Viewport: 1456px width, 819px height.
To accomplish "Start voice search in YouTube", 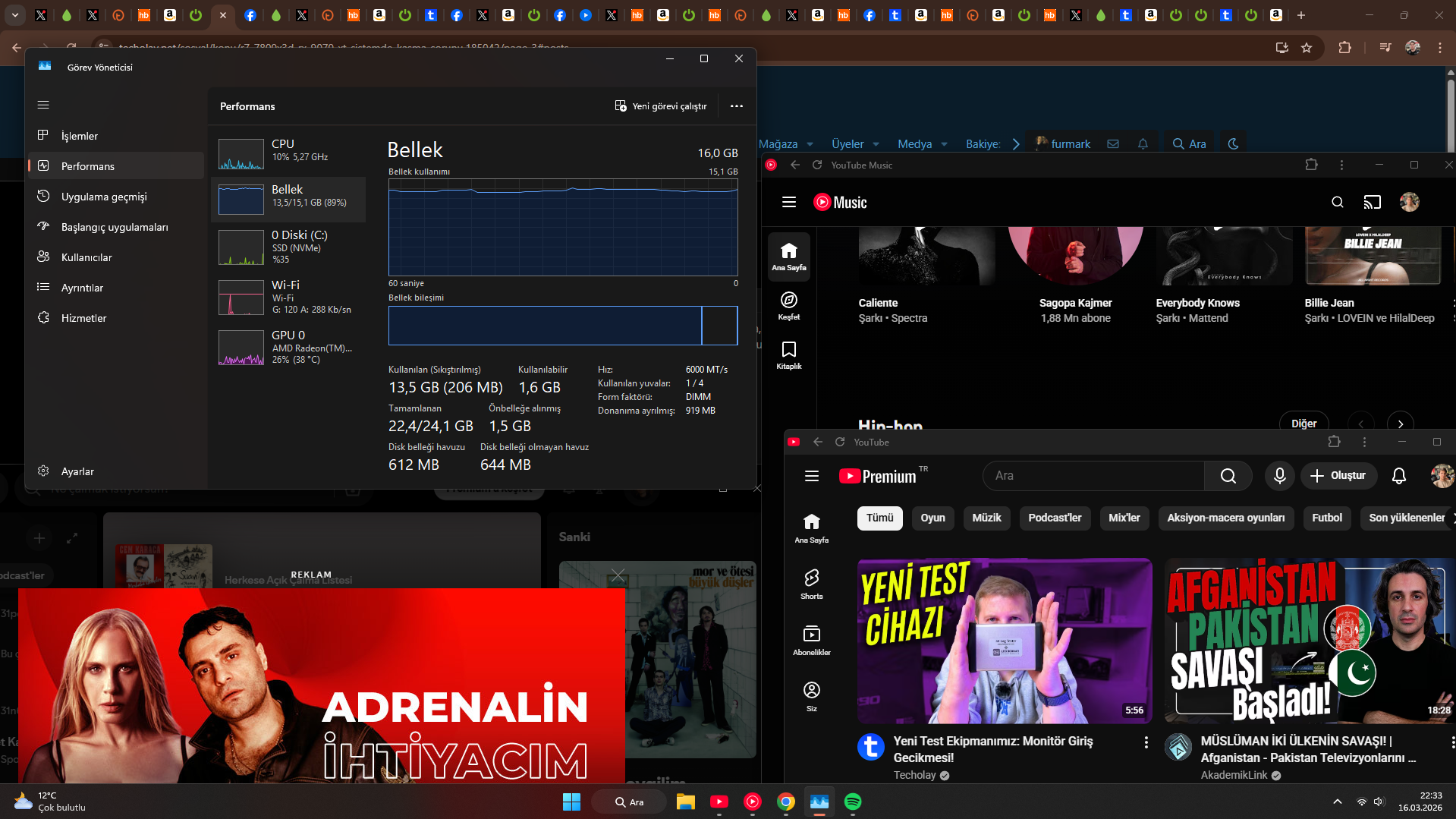I will (x=1280, y=476).
